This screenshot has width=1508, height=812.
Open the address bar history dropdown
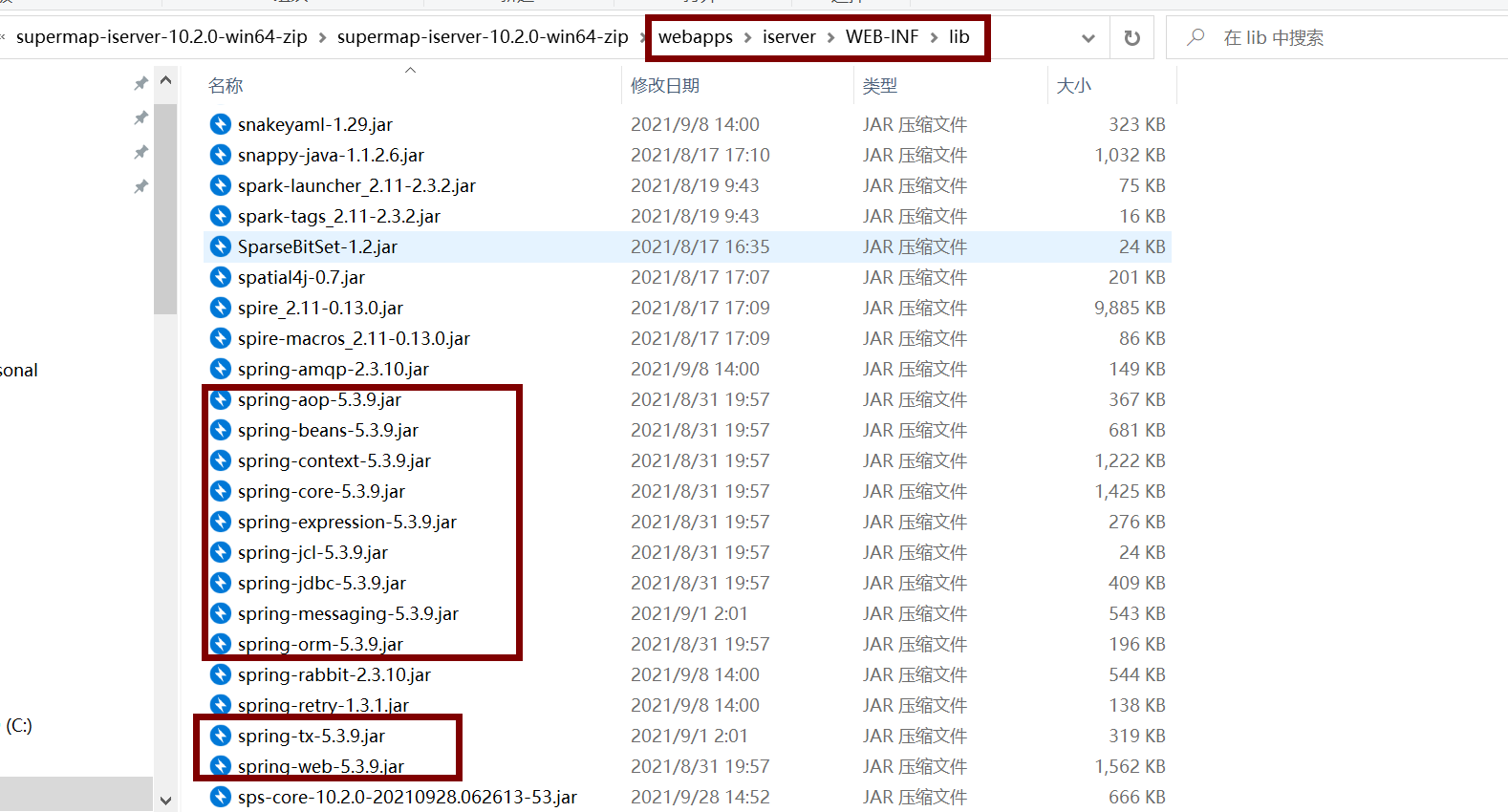[1088, 38]
